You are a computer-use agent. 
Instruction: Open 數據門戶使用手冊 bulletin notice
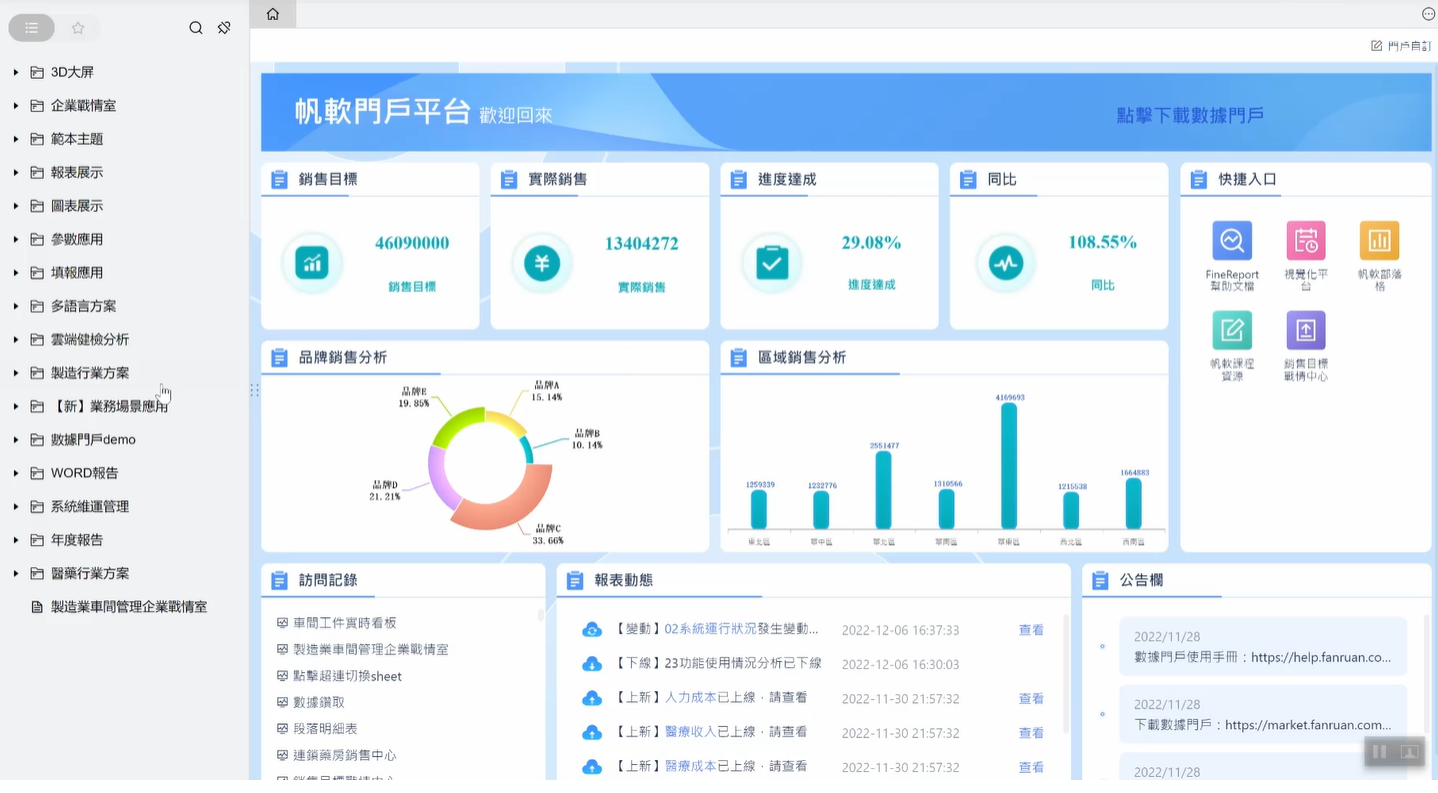(1263, 647)
